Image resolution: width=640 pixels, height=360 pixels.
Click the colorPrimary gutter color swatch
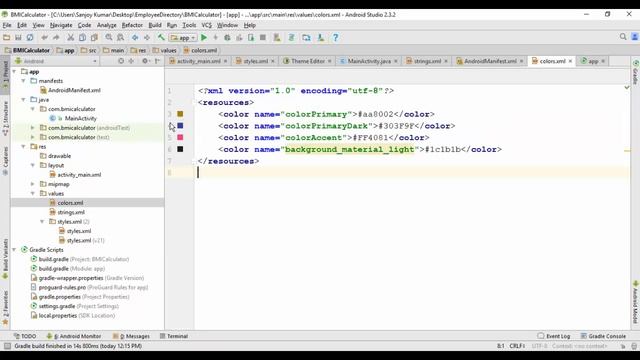180,114
